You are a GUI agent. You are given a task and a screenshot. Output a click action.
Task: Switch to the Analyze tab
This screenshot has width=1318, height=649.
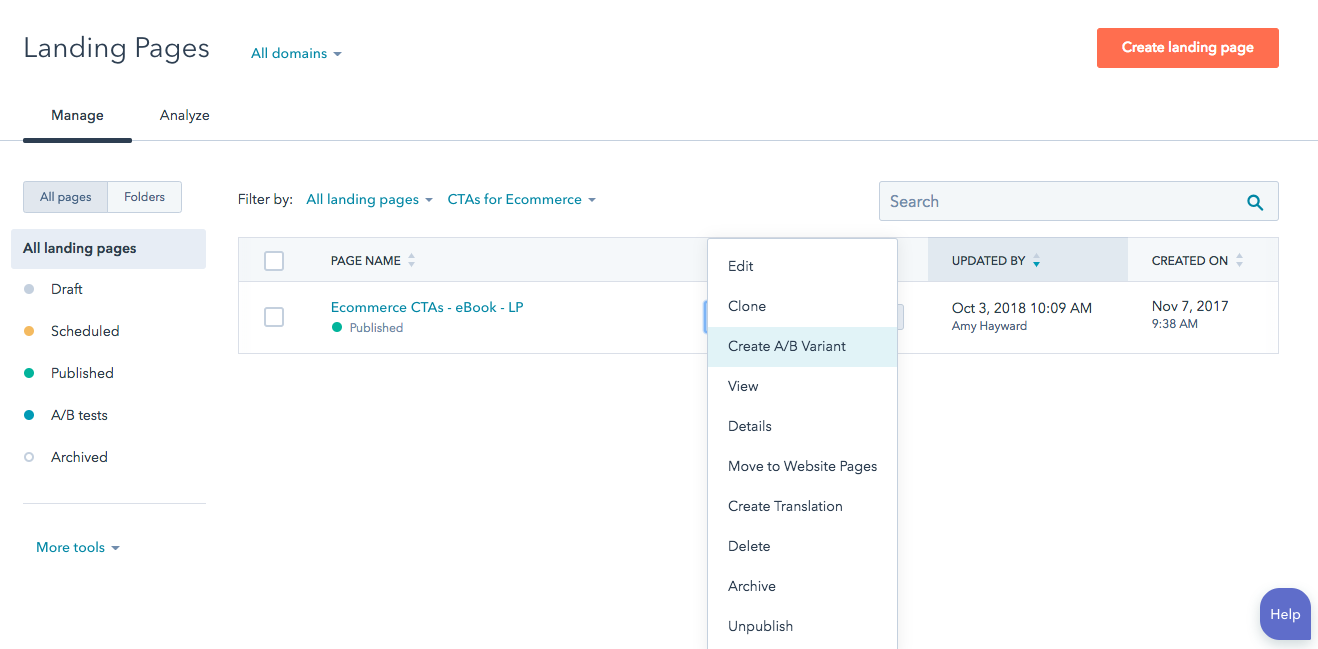pos(184,115)
